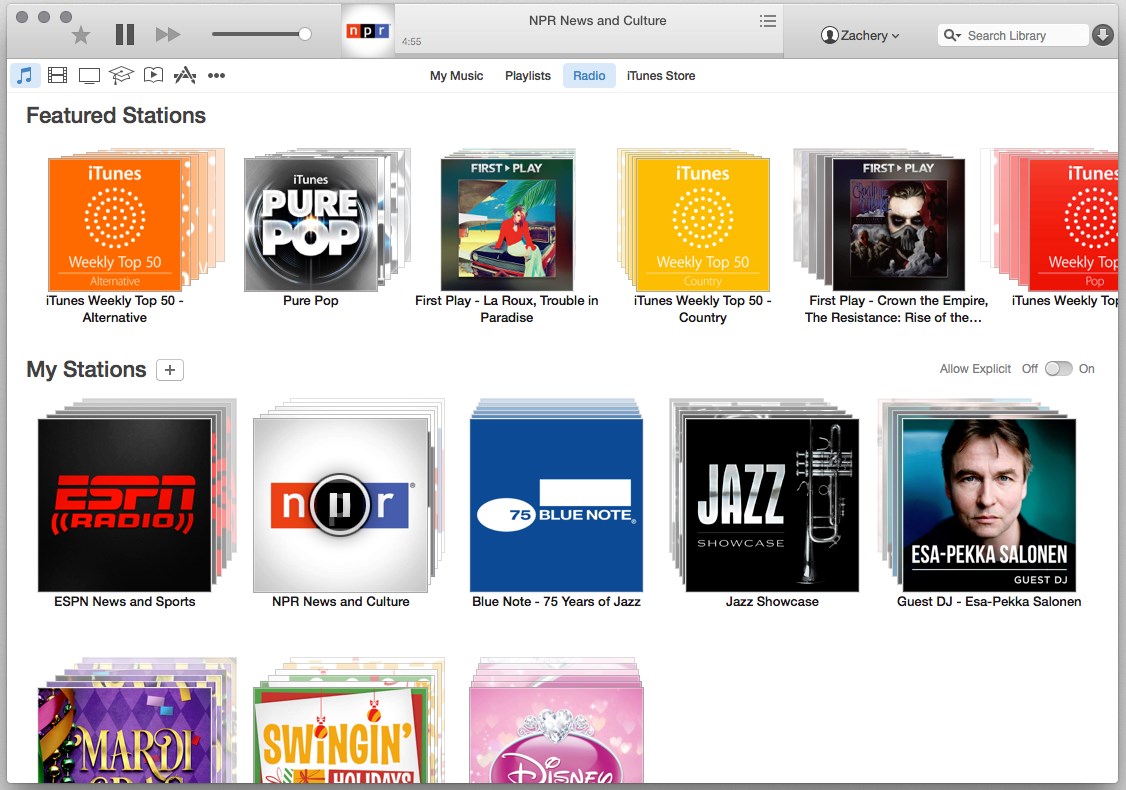Adjust the volume slider knob

(304, 34)
